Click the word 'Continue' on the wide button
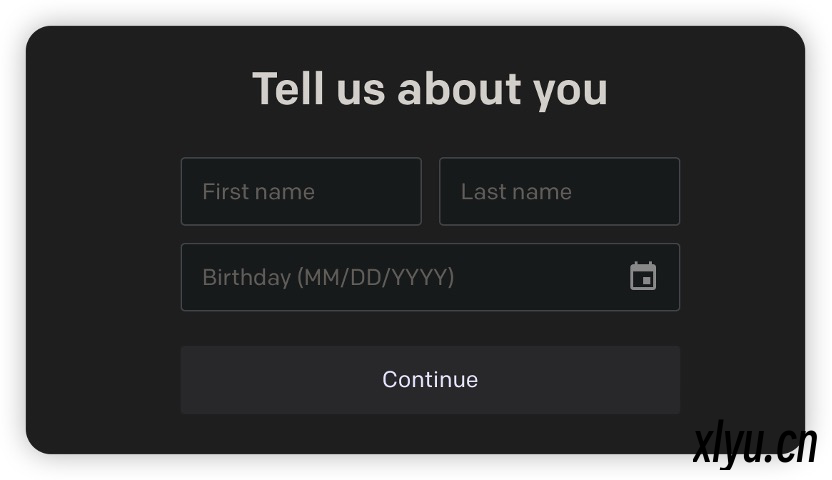The height and width of the screenshot is (480, 832). (430, 380)
